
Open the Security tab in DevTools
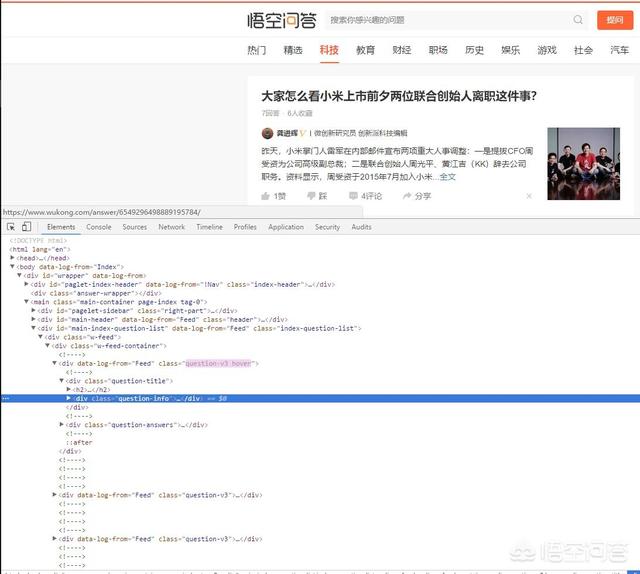327,227
